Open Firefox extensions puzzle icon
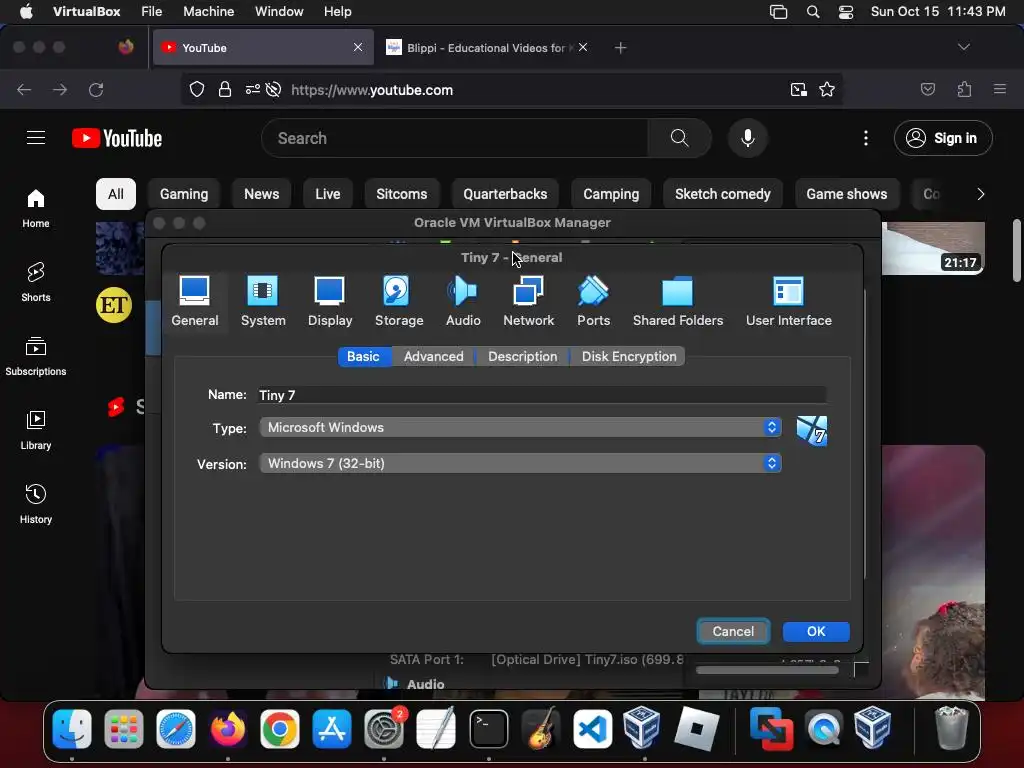Screen dimensions: 1024x768 click(x=965, y=89)
